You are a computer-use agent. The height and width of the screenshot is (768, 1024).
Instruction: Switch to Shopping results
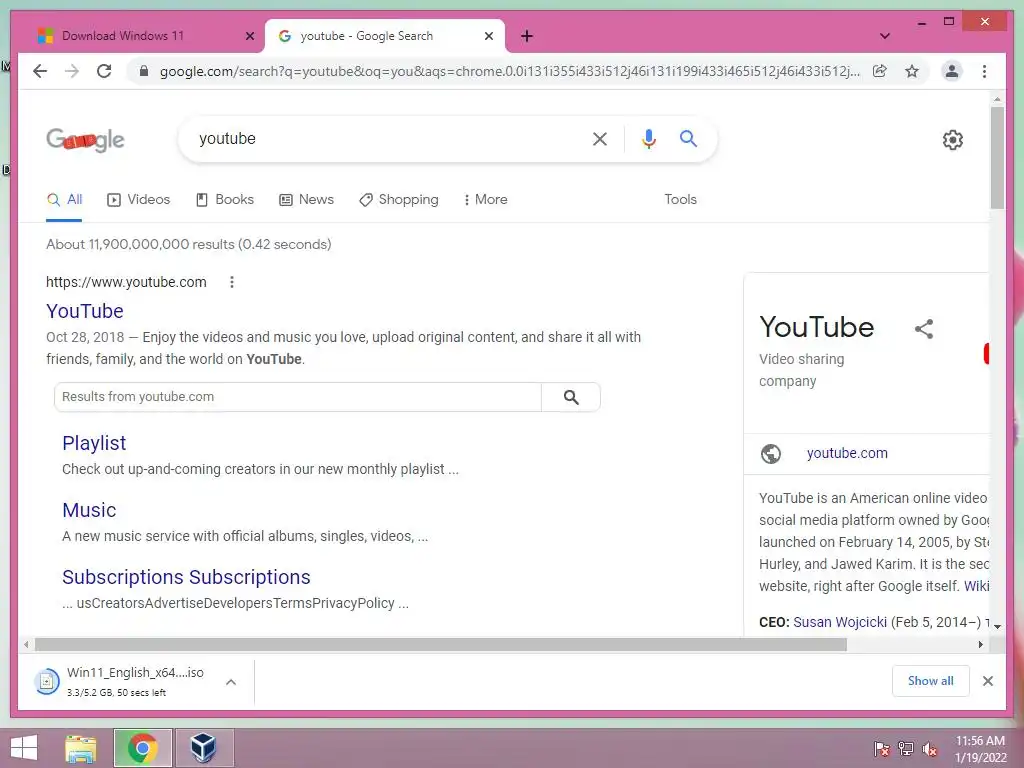click(399, 199)
